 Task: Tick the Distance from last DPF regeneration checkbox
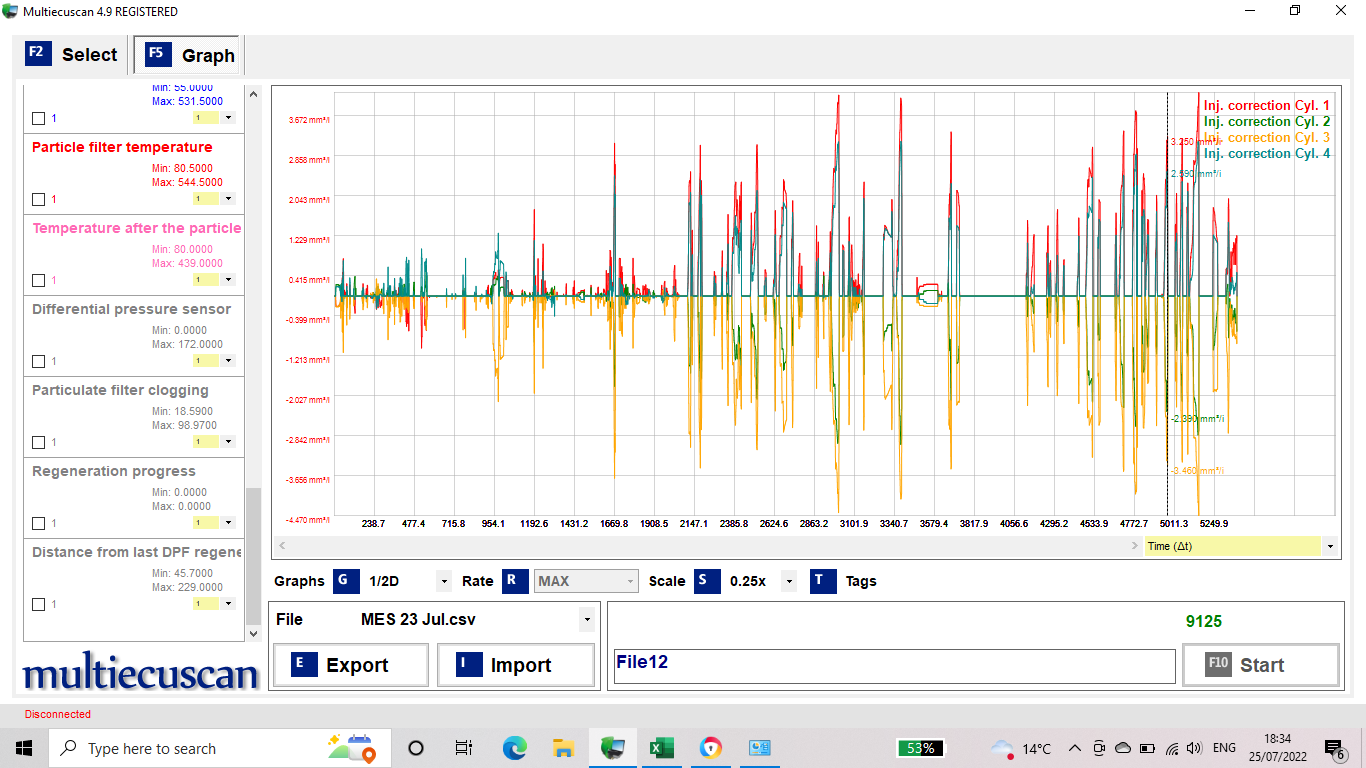pyautogui.click(x=38, y=604)
